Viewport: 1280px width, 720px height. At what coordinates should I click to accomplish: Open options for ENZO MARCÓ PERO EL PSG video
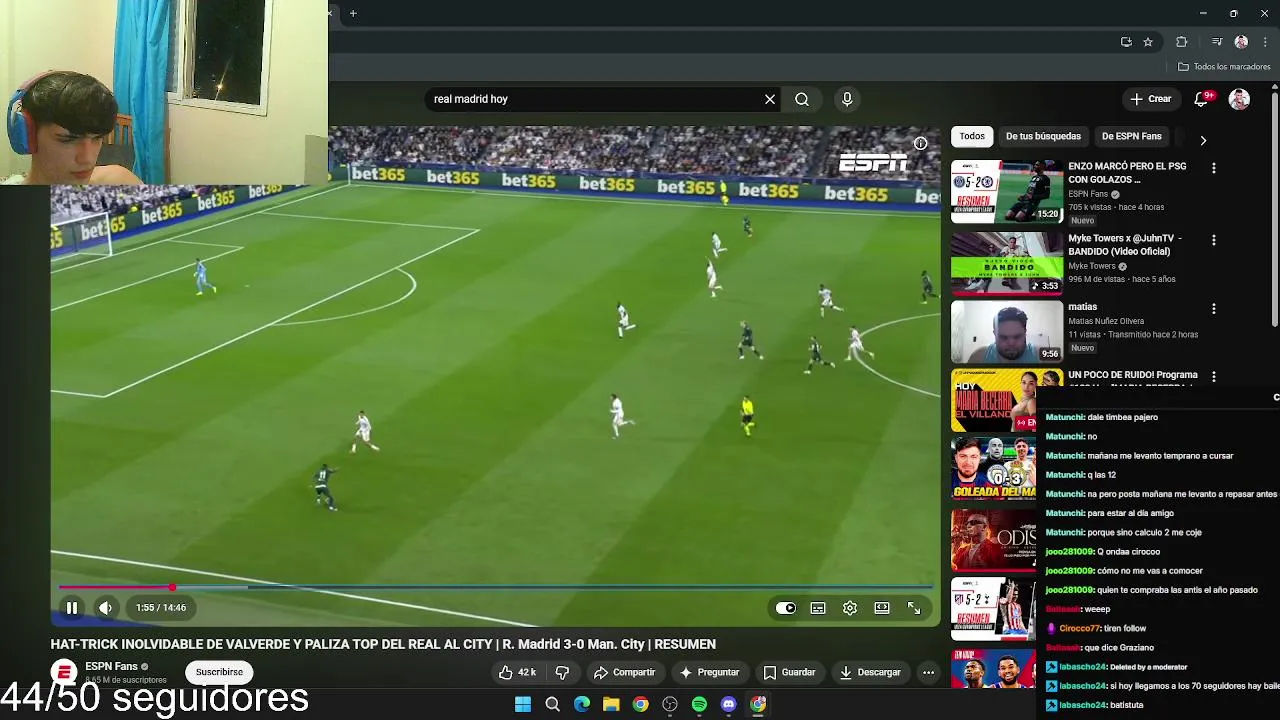point(1214,169)
